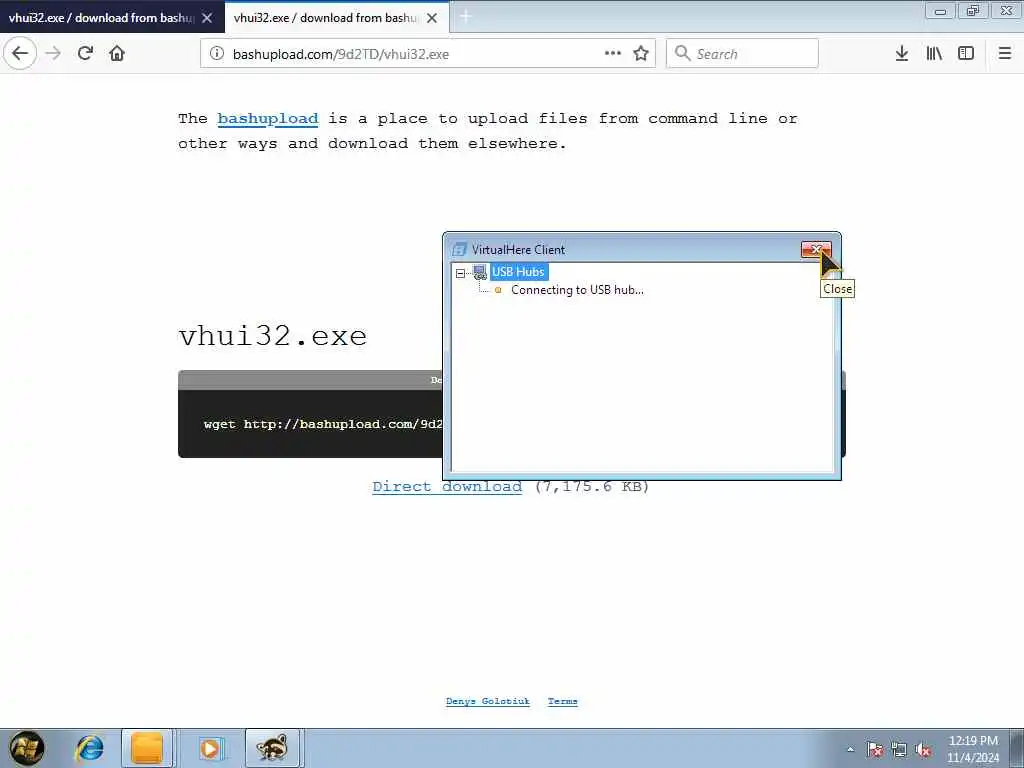Open the Firefox home page icon
The image size is (1024, 768).
click(x=117, y=54)
